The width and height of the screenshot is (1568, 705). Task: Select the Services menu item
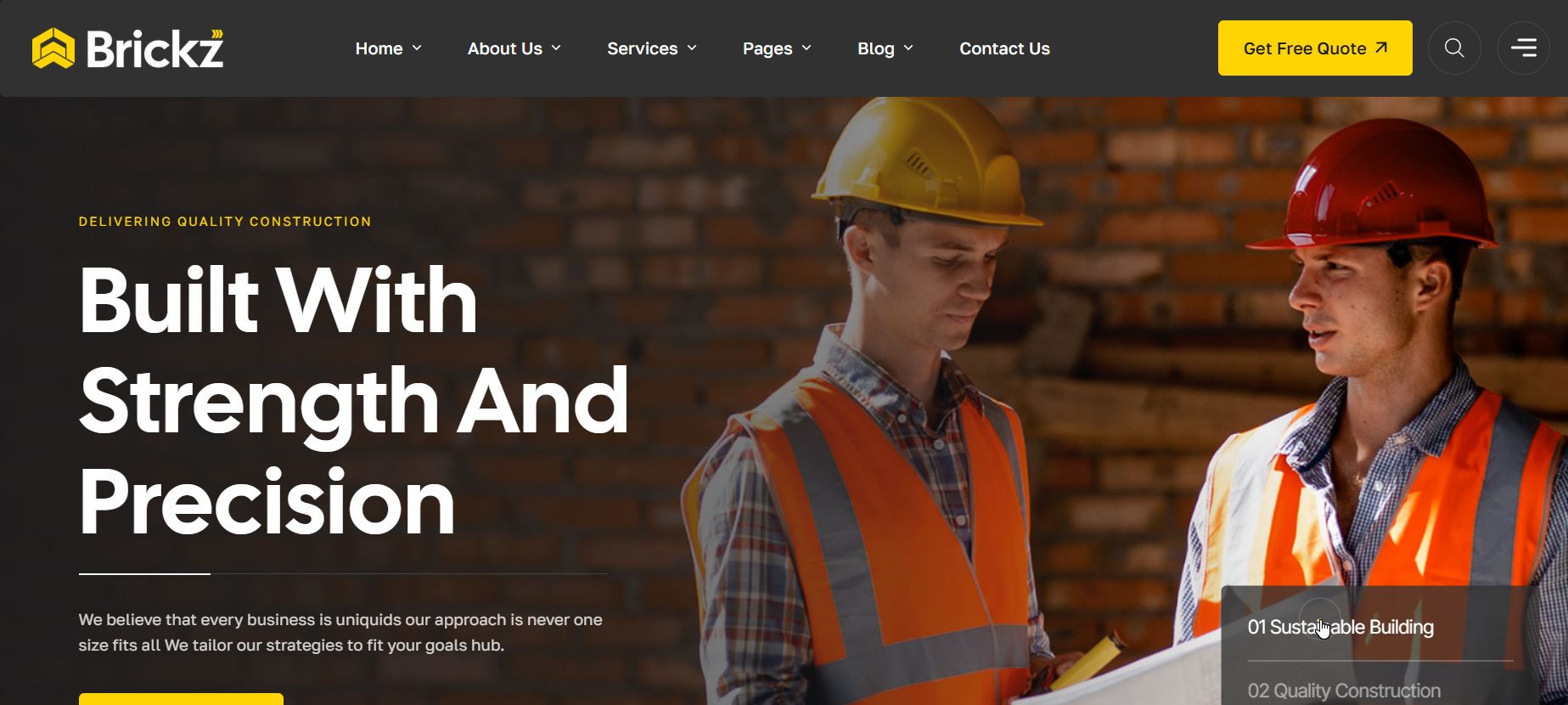pyautogui.click(x=643, y=48)
